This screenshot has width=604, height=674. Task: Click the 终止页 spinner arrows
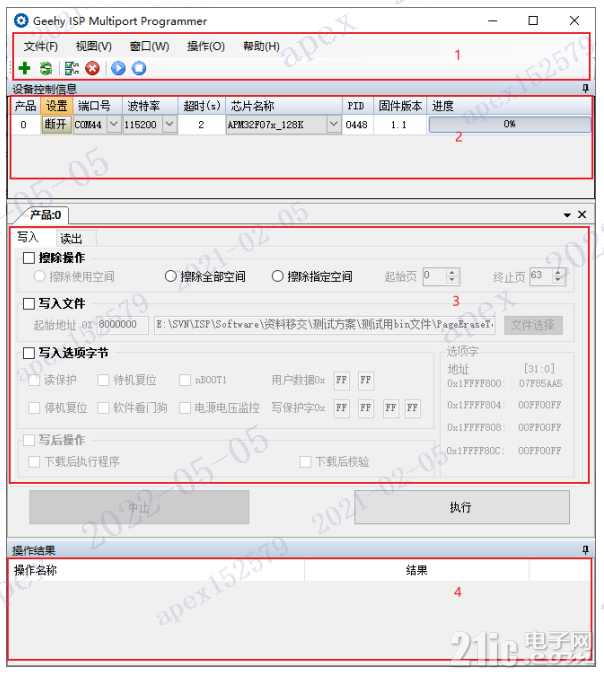coord(558,276)
